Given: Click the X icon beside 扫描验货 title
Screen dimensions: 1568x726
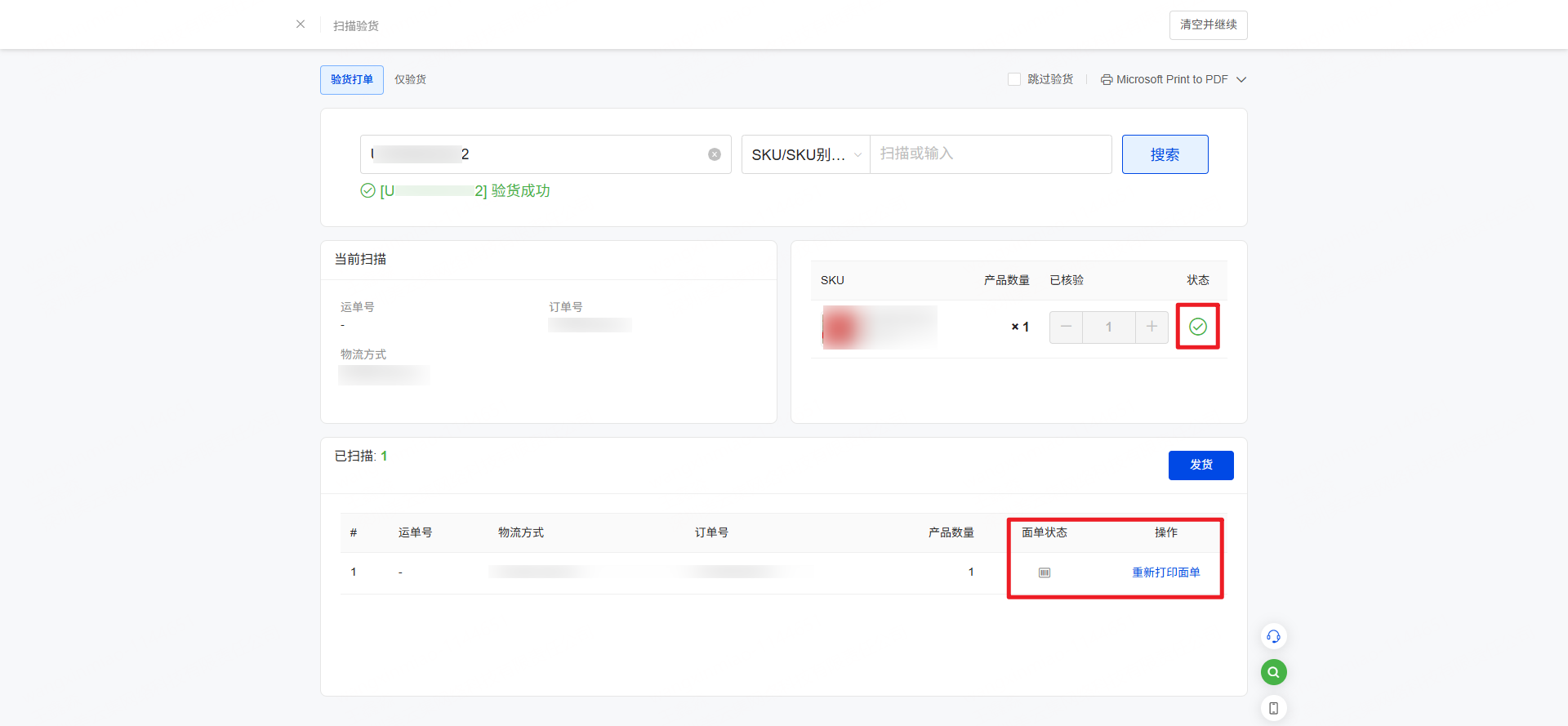Looking at the screenshot, I should 301,24.
